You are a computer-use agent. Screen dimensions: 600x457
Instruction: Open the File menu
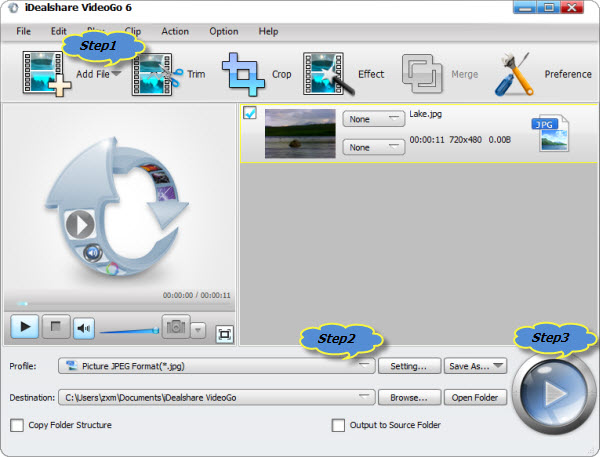pyautogui.click(x=23, y=31)
